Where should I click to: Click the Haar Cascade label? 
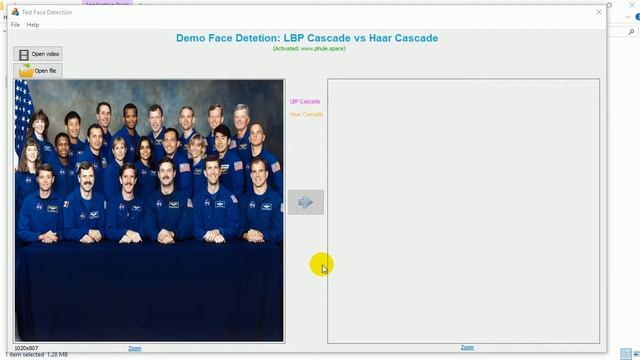pos(306,114)
